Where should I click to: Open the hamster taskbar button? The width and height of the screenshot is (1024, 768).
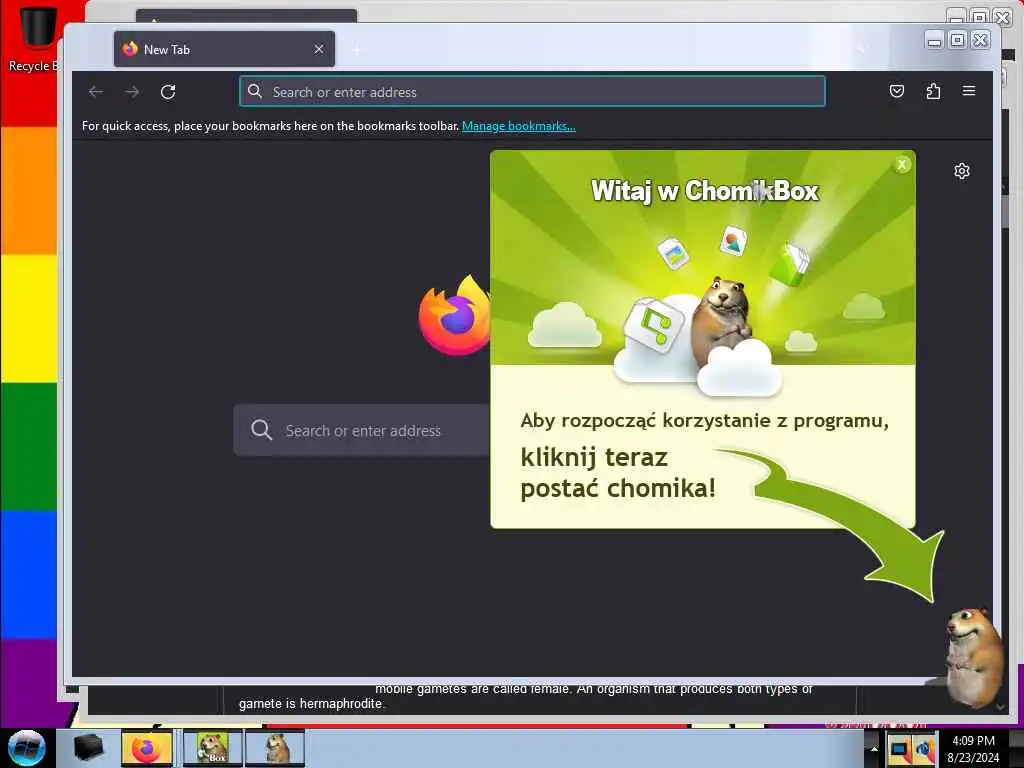coord(276,748)
